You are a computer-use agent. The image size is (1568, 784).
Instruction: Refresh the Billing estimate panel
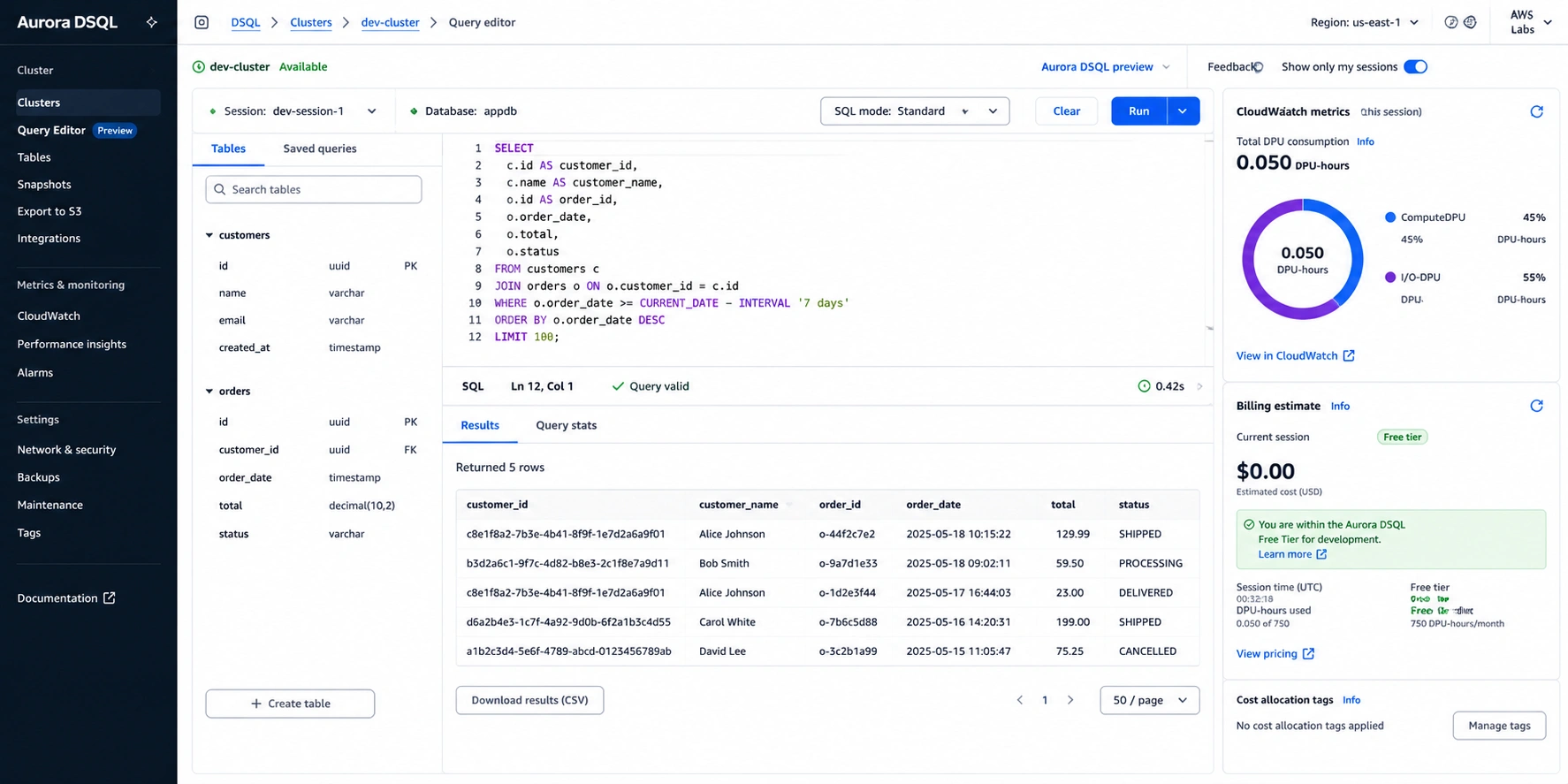click(1536, 406)
